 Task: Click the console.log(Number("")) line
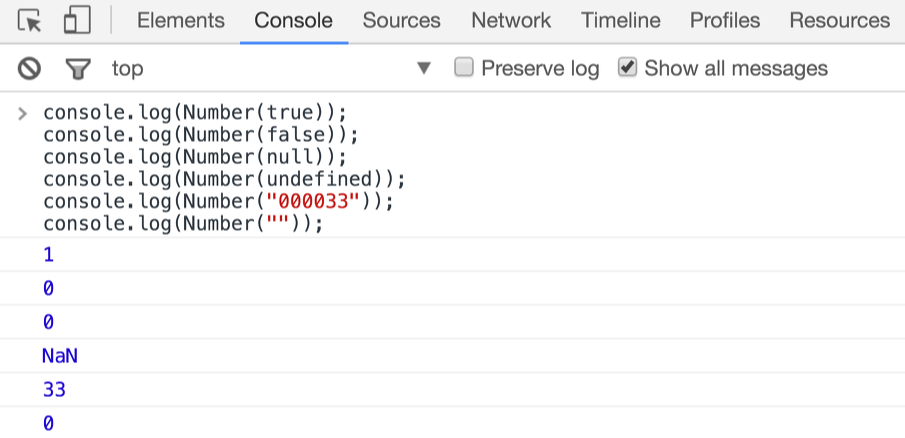tap(183, 224)
